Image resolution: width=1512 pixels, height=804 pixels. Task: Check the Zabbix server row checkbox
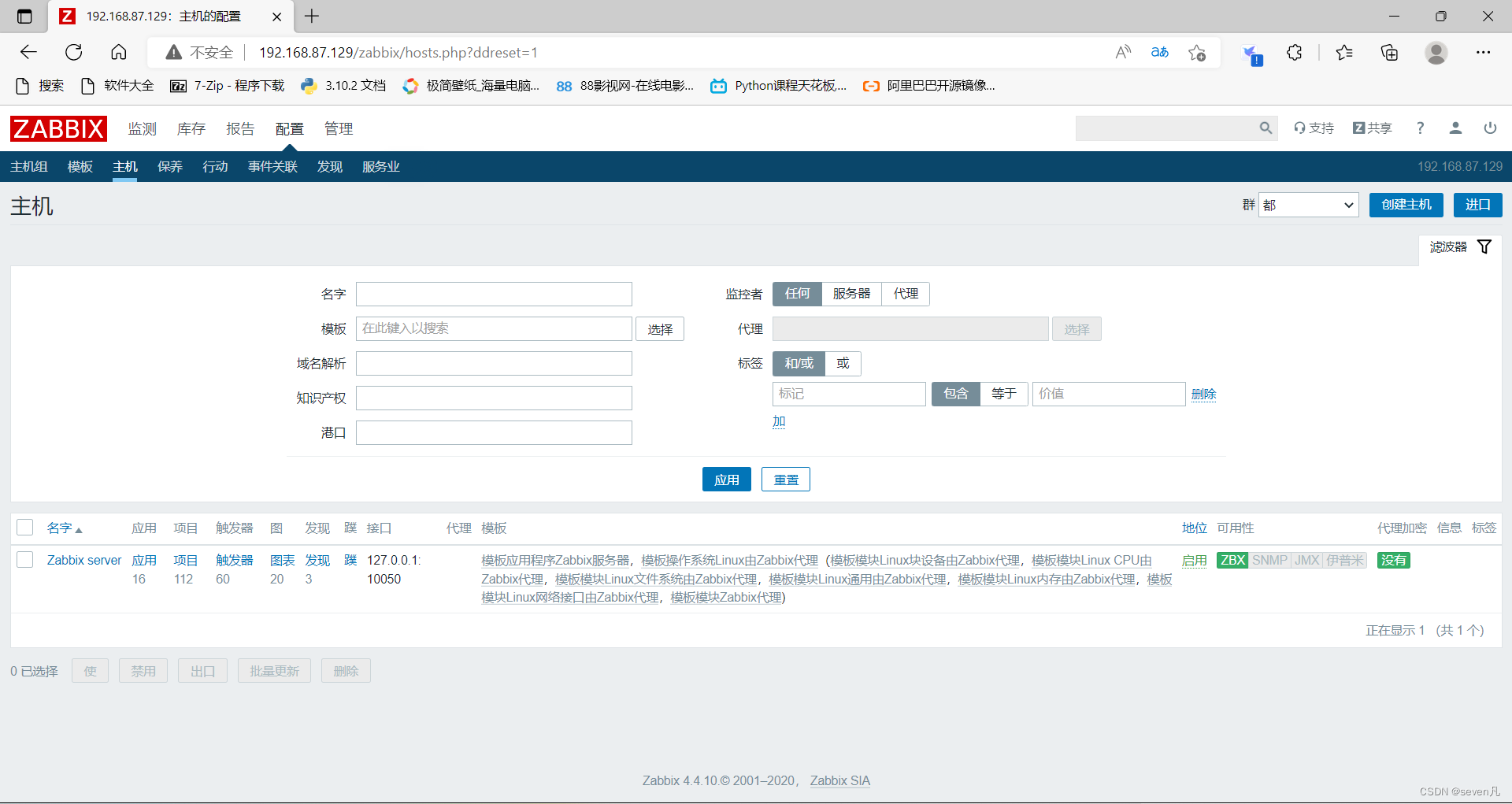coord(25,560)
